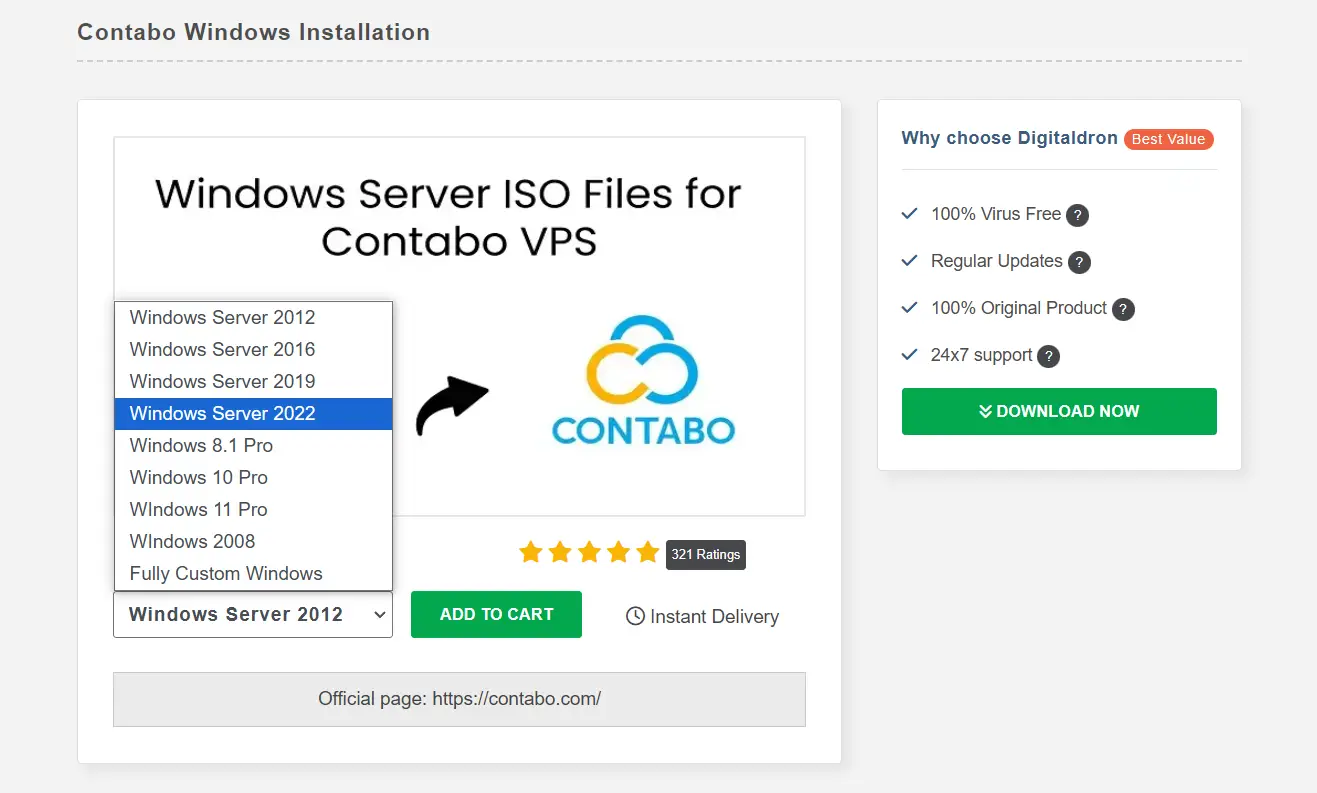Select highlighted Windows Server 2022 option

point(253,414)
